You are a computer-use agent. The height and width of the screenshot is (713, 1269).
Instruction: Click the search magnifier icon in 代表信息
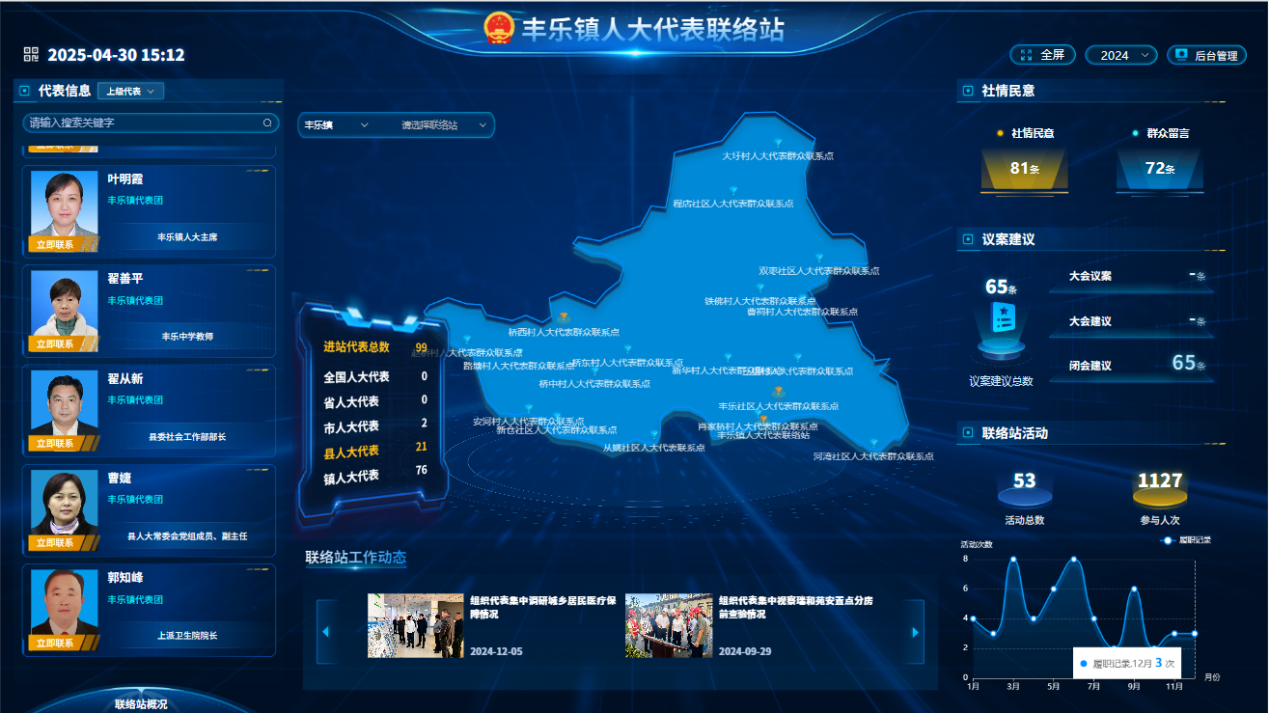267,123
